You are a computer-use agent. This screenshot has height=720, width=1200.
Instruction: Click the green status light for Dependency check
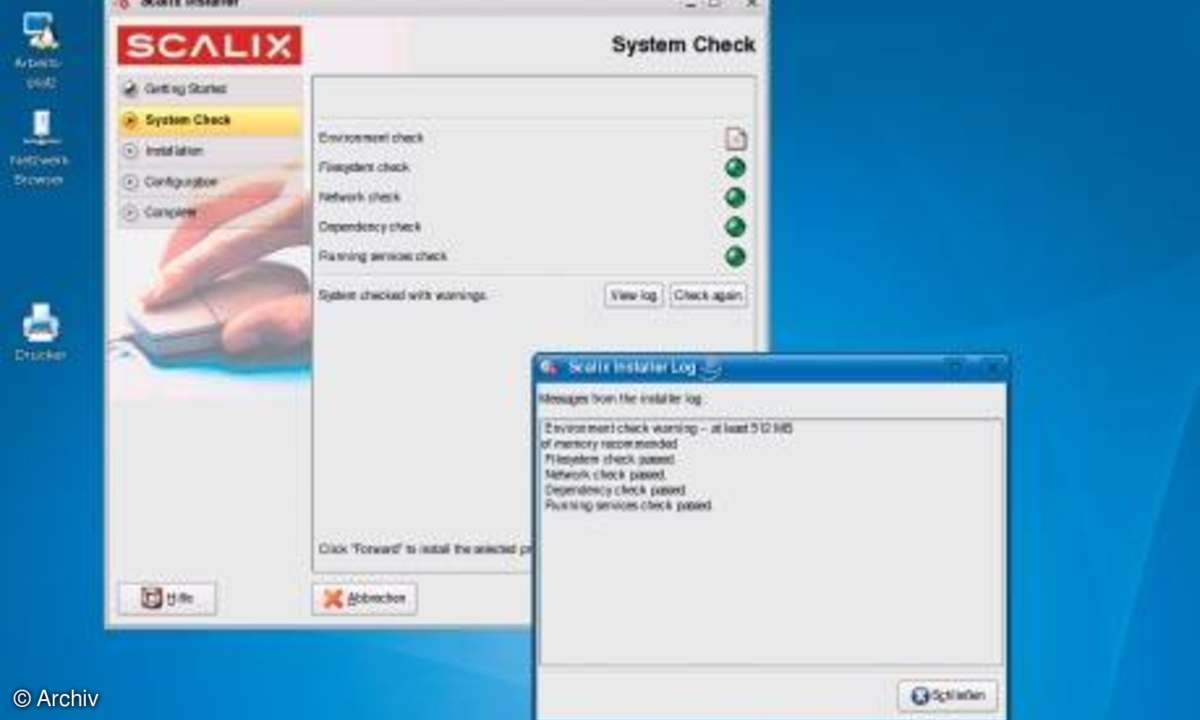tap(735, 227)
